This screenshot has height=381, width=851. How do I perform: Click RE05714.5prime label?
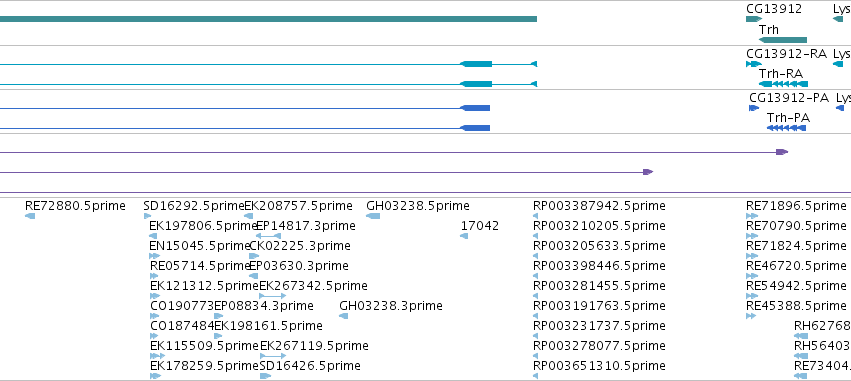tap(200, 266)
